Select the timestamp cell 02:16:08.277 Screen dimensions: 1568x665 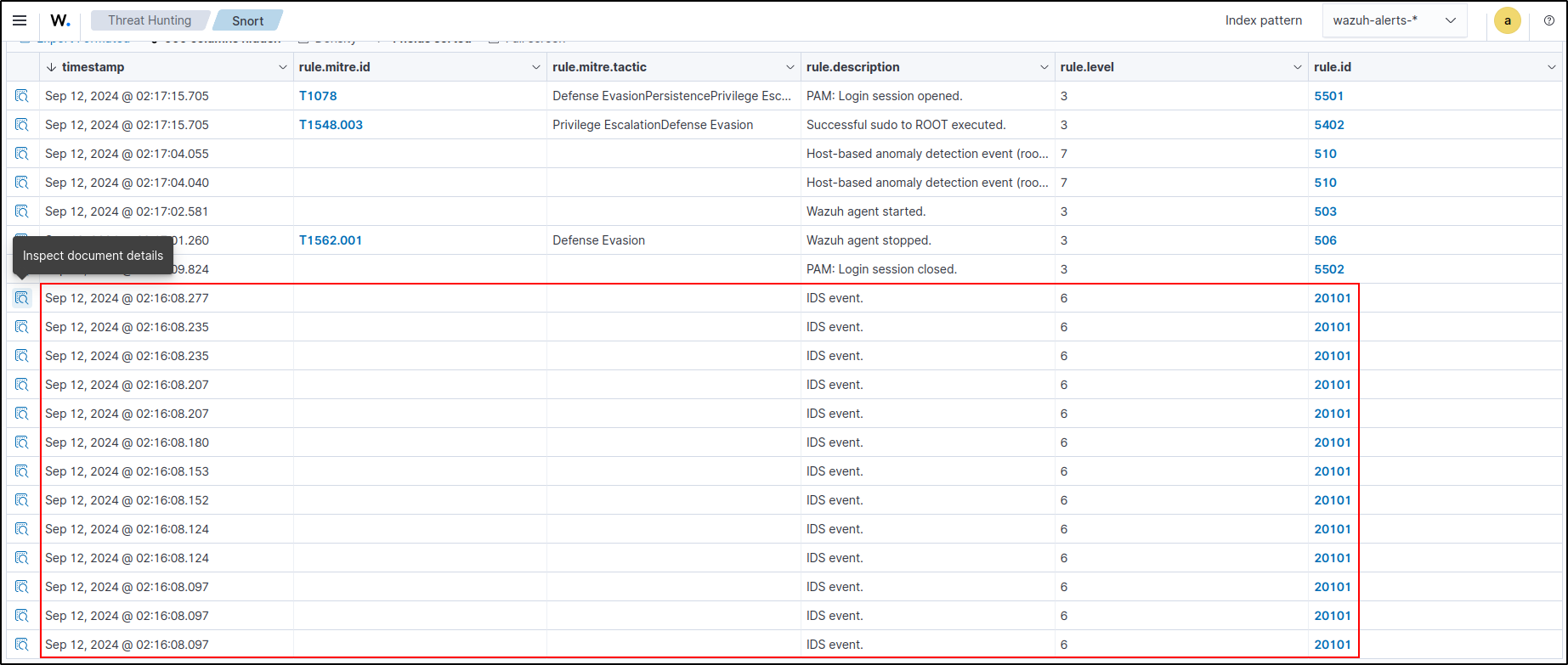pos(167,298)
